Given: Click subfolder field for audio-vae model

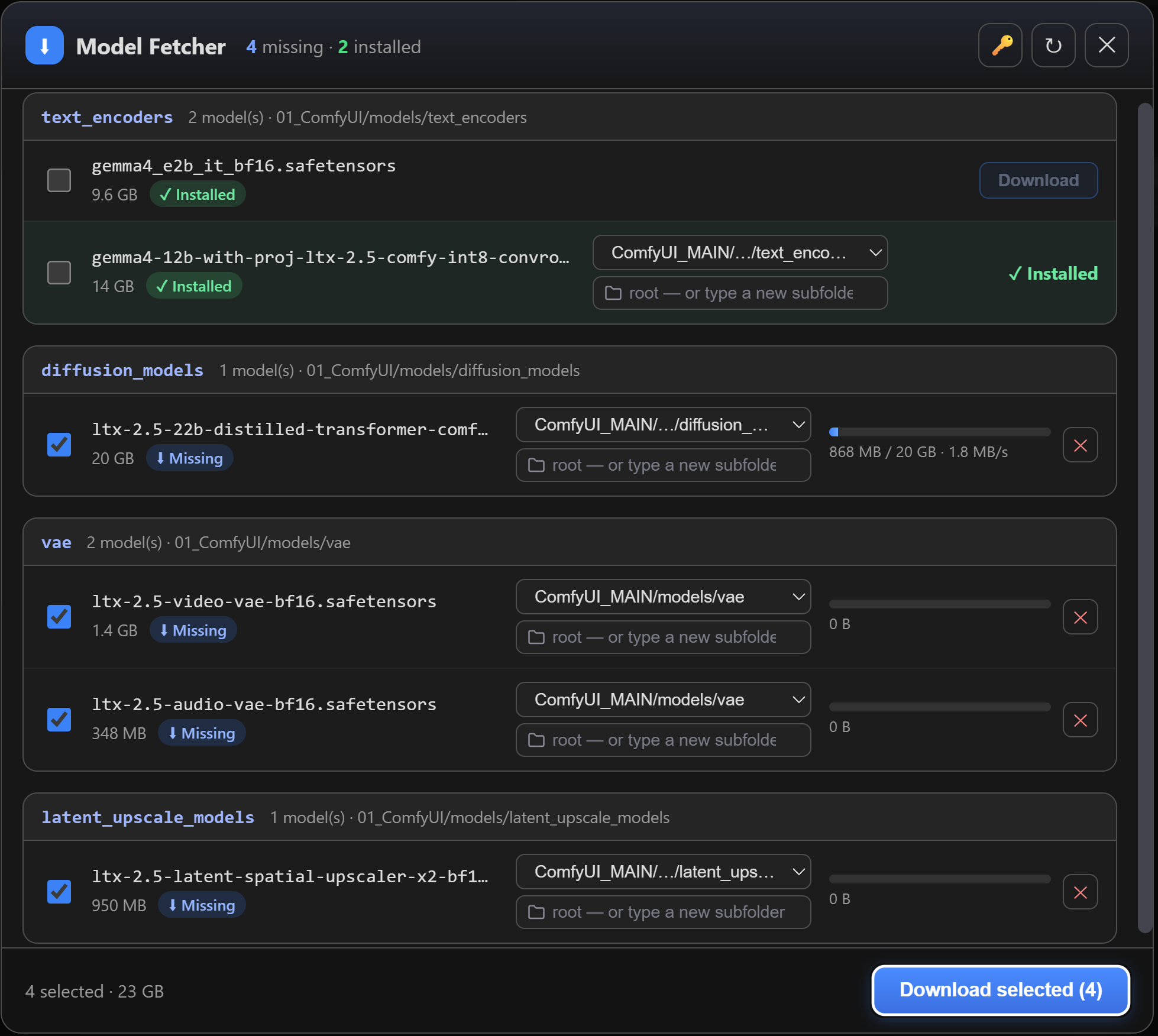Looking at the screenshot, I should click(663, 740).
